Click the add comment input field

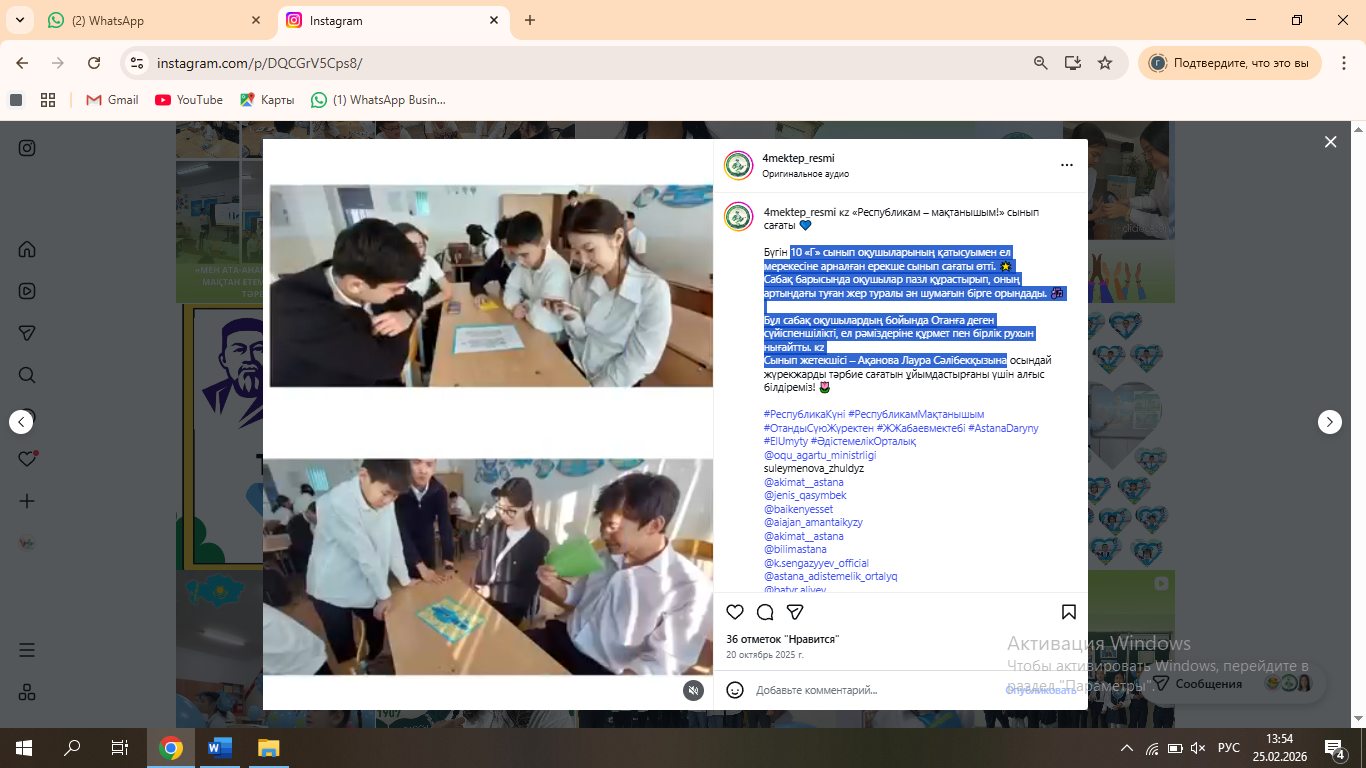pos(870,690)
